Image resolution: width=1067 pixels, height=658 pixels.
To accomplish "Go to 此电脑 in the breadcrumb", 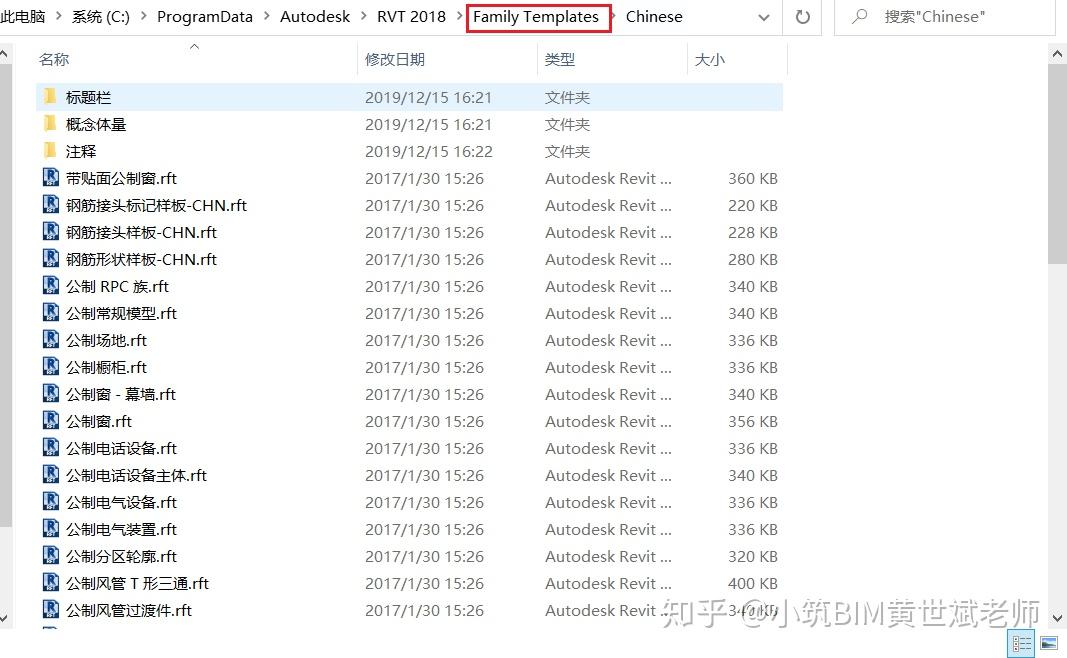I will point(22,16).
